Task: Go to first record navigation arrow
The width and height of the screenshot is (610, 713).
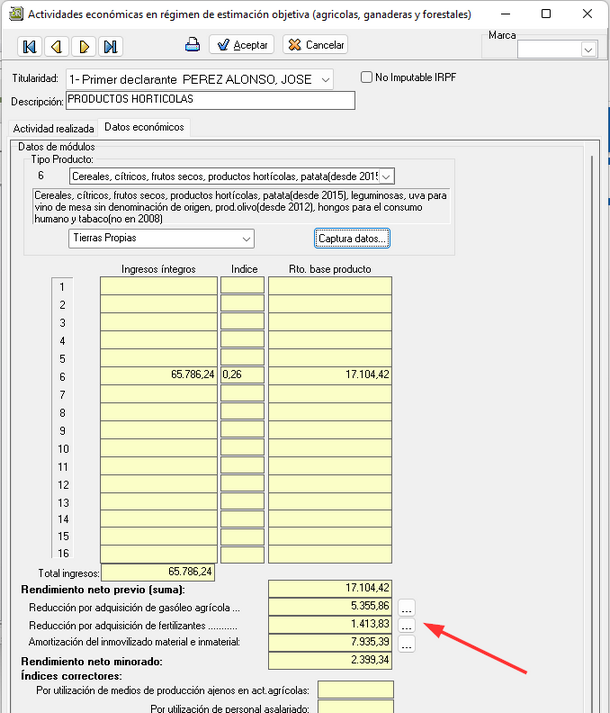Action: click(x=30, y=46)
